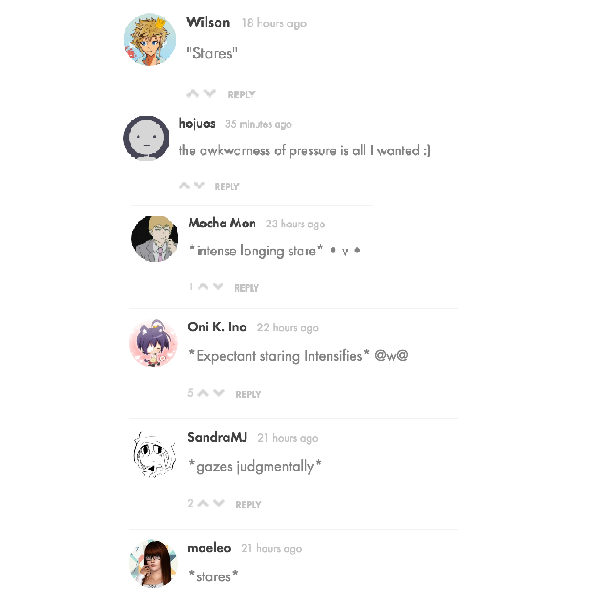600x600 pixels.
Task: Upvote Mocha Mon's intense longing stare comment
Action: tap(204, 286)
